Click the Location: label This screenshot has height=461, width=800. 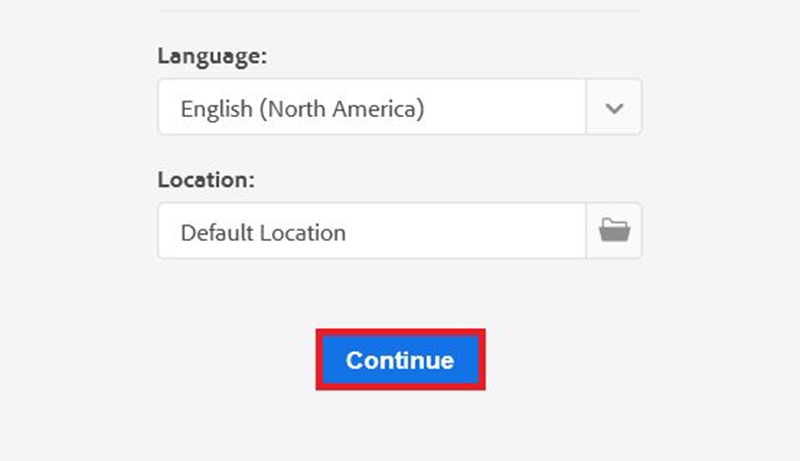(x=206, y=180)
